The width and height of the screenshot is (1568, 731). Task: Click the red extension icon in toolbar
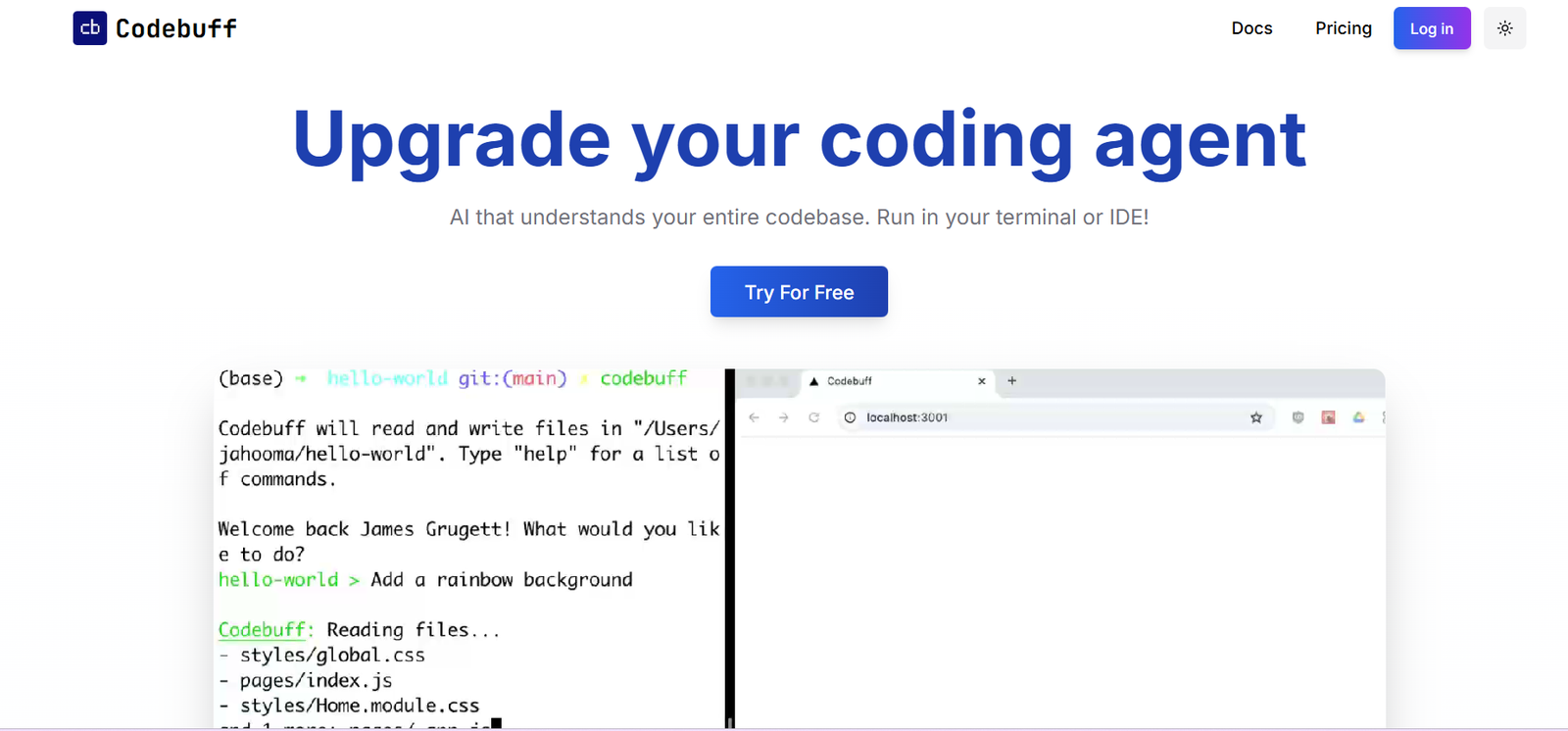1328,417
